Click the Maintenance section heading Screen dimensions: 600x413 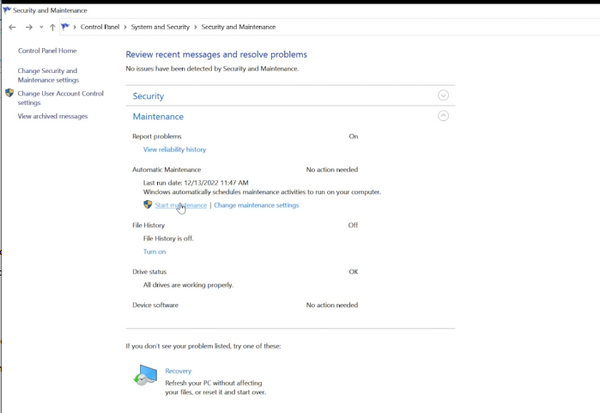click(x=158, y=117)
